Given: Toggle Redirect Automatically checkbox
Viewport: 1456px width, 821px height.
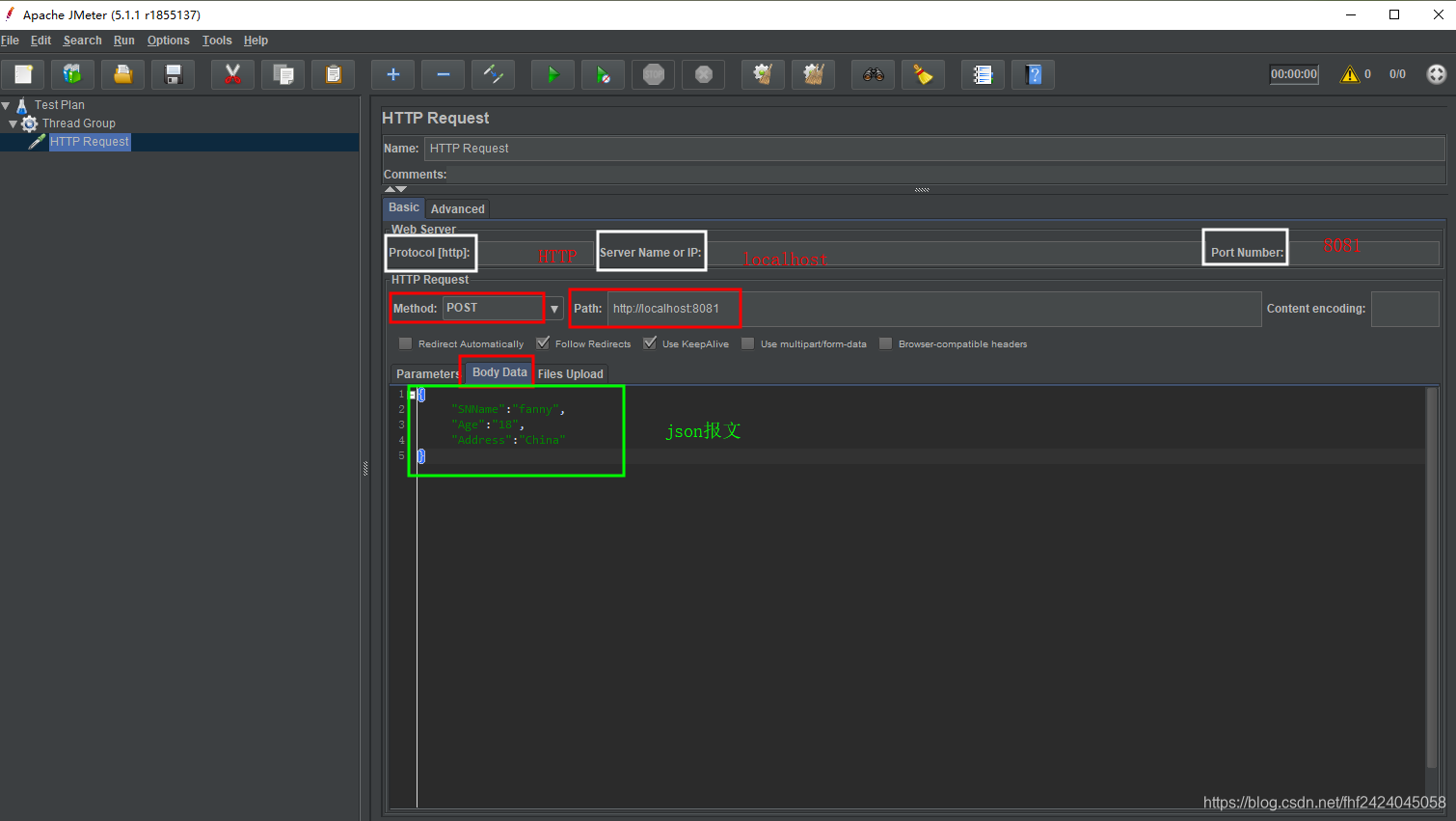Looking at the screenshot, I should pyautogui.click(x=405, y=343).
